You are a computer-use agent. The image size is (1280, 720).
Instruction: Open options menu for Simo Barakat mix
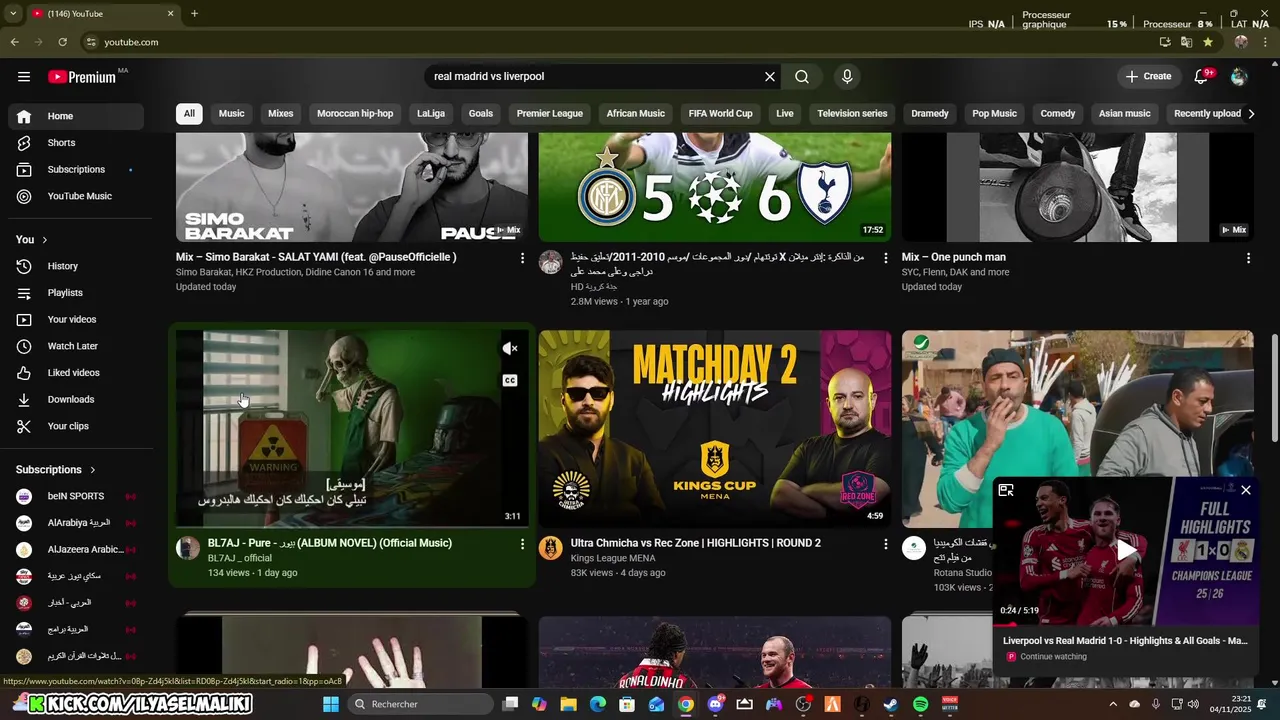tap(522, 258)
